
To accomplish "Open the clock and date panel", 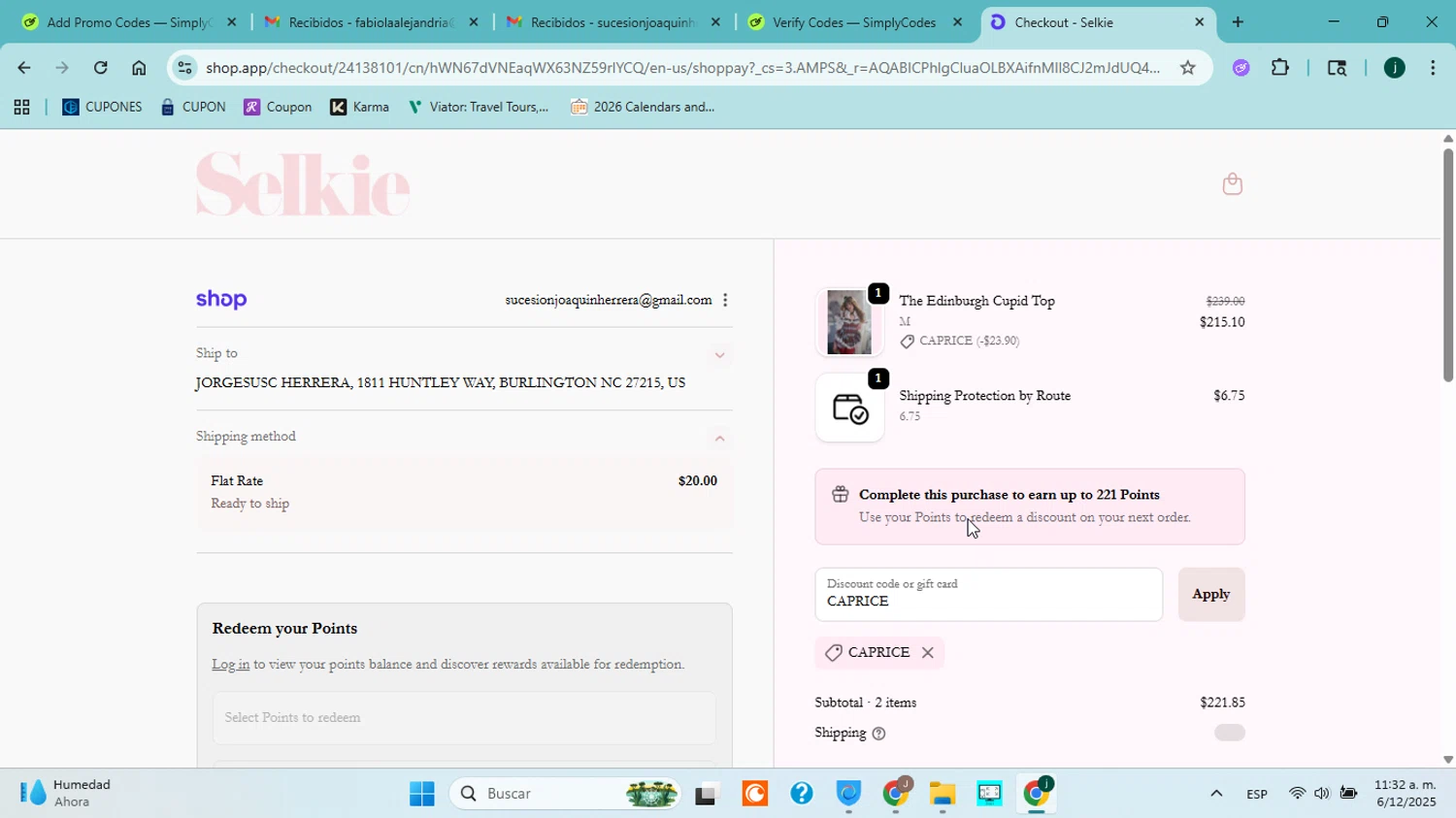I will [x=1405, y=794].
